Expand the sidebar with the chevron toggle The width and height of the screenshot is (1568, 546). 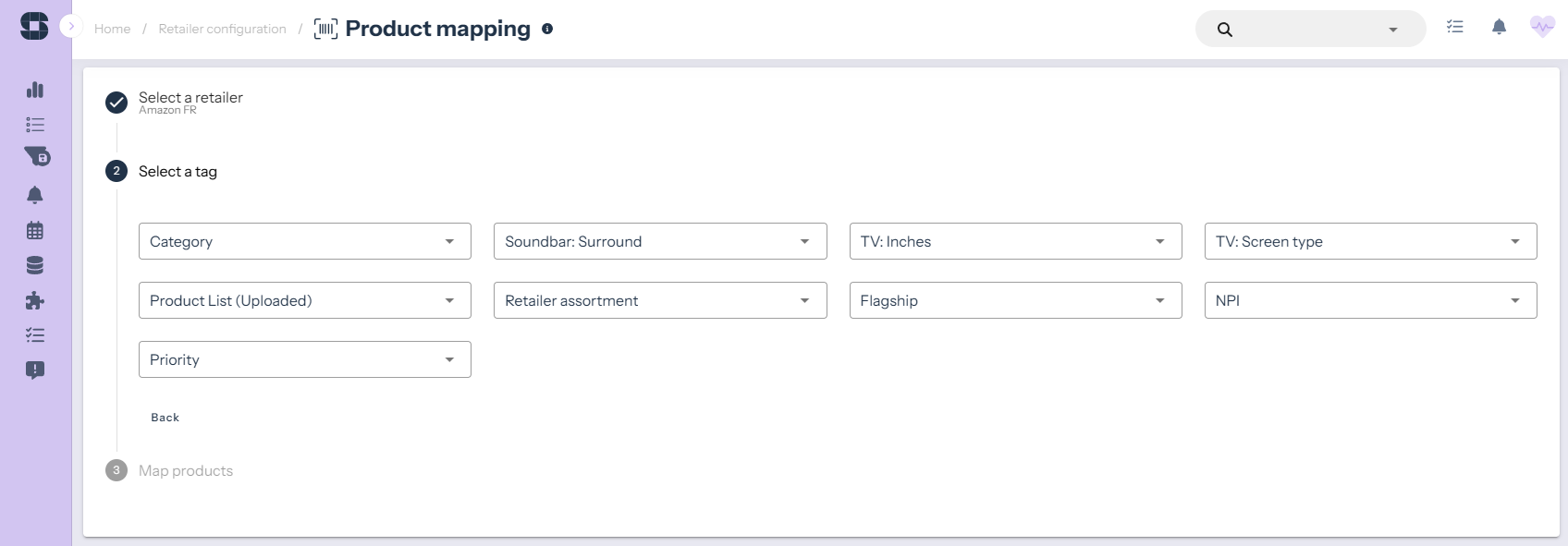[71, 27]
